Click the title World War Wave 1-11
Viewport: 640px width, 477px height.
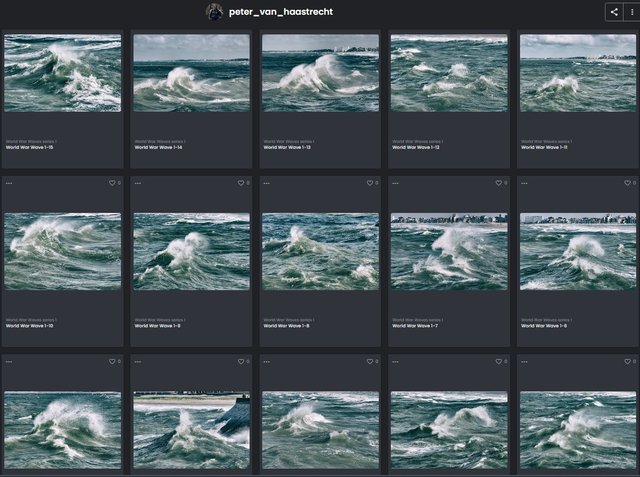coord(544,147)
